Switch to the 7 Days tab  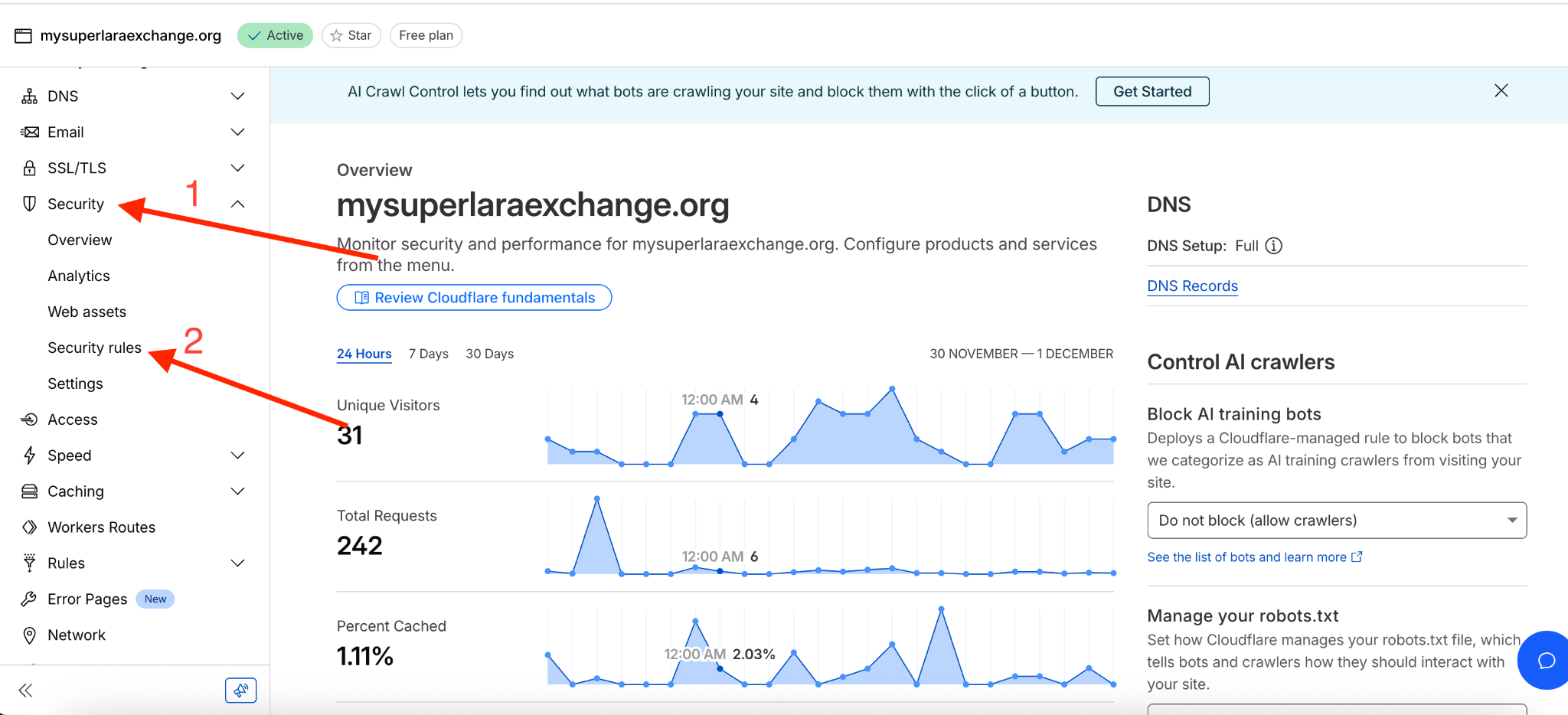[428, 354]
